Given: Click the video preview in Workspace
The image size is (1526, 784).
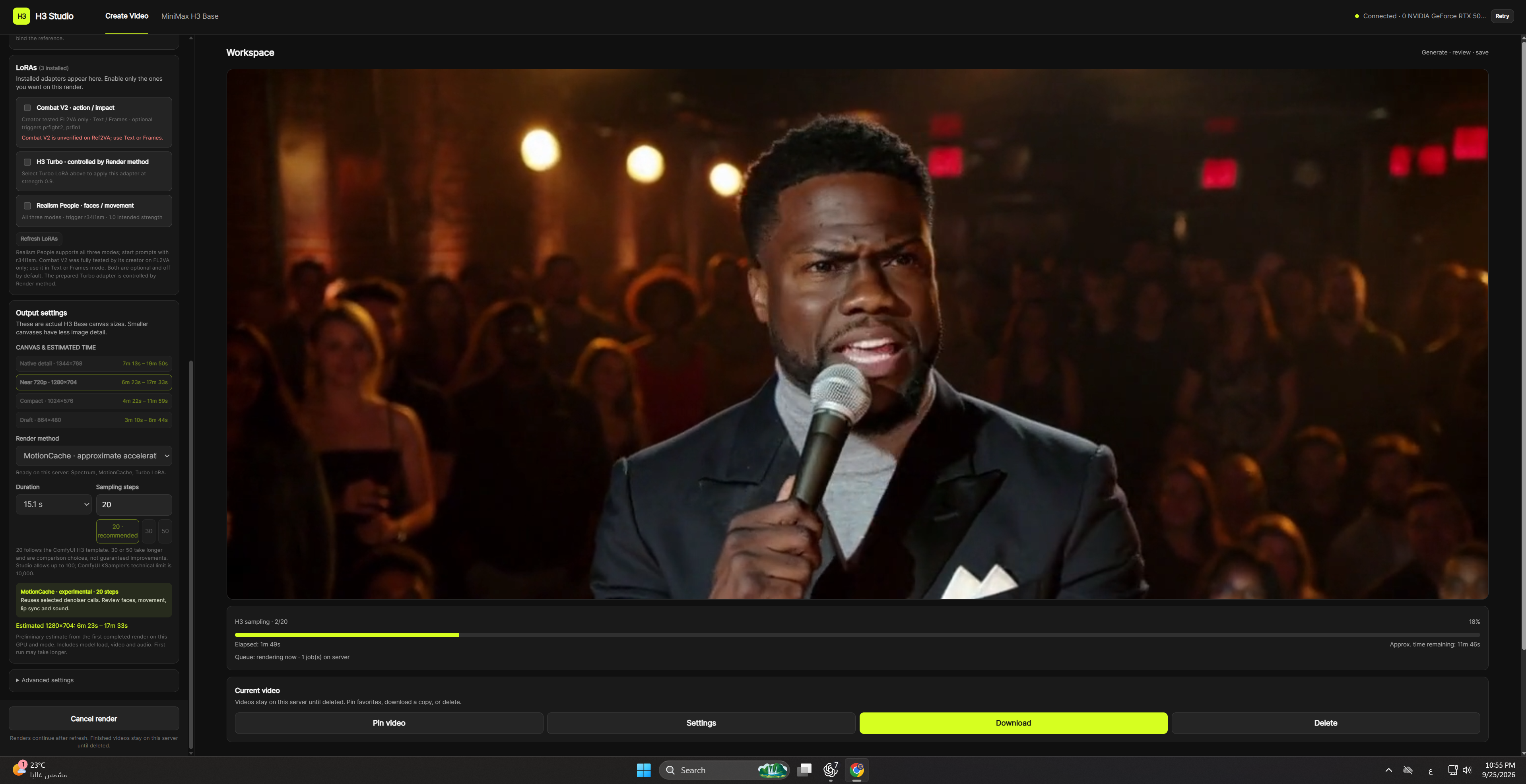Looking at the screenshot, I should point(857,334).
